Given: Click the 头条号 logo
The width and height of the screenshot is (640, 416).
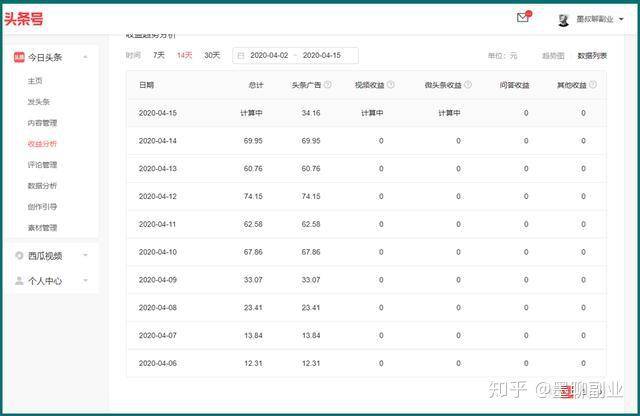Looking at the screenshot, I should click(24, 19).
